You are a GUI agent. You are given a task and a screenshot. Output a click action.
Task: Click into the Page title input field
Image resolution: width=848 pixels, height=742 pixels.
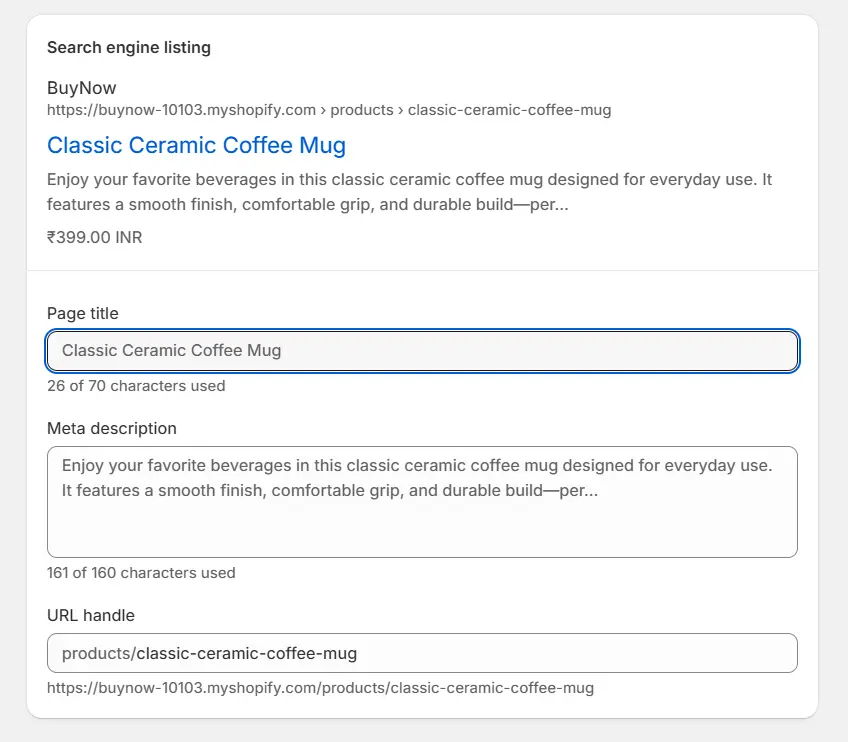tap(421, 351)
